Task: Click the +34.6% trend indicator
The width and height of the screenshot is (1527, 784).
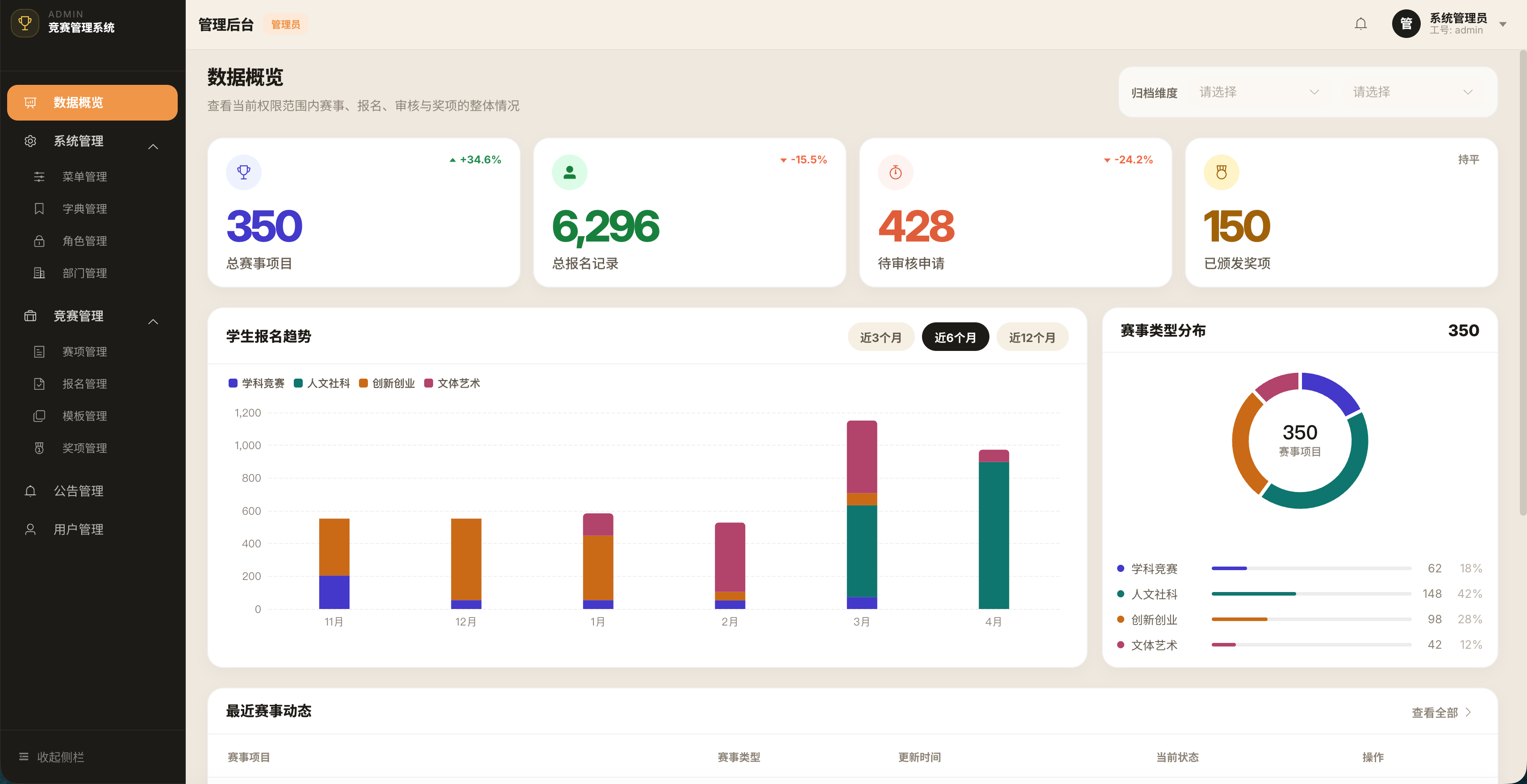Action: pyautogui.click(x=476, y=159)
